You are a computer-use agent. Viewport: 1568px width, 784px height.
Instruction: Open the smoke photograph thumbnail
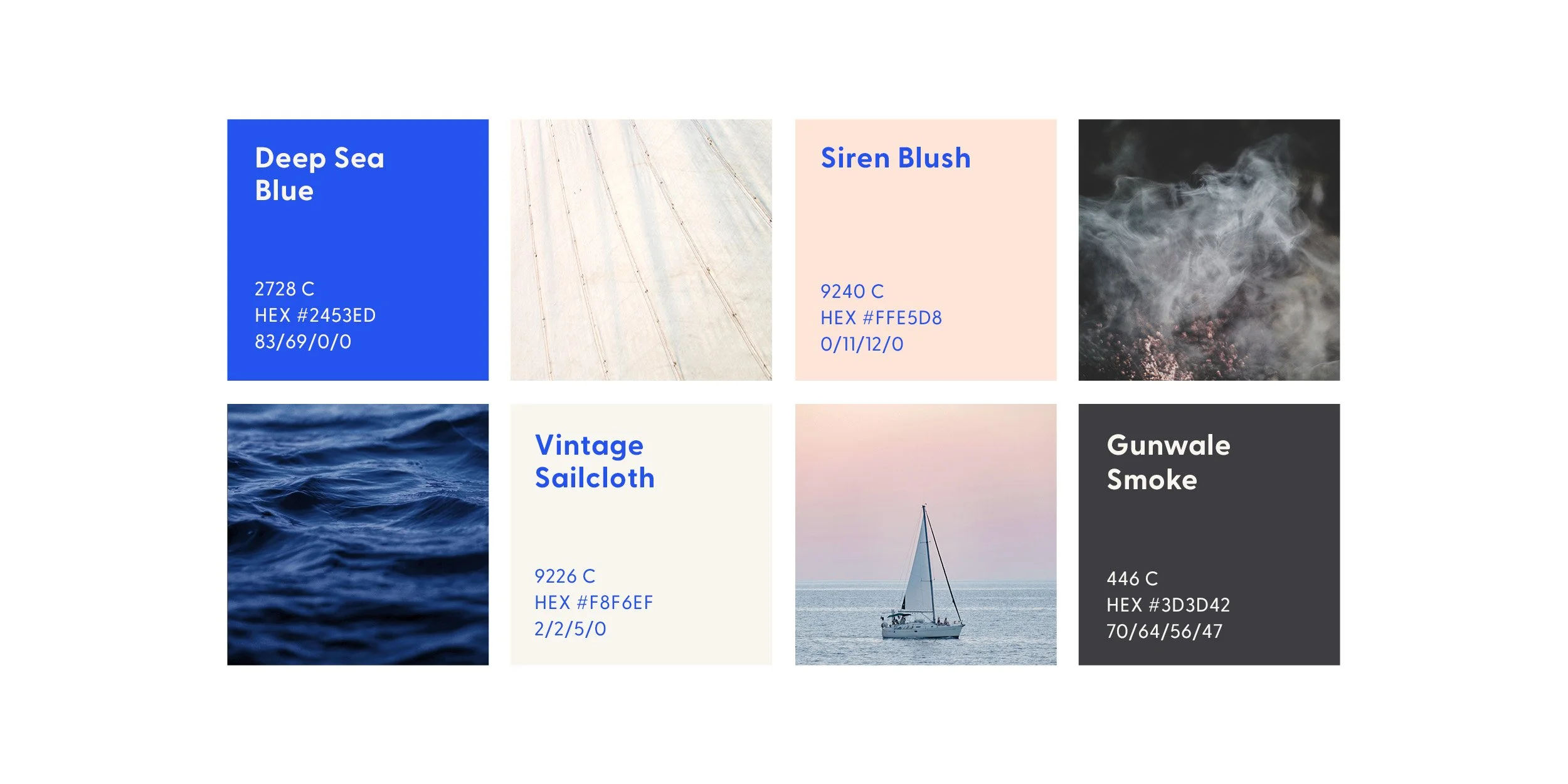pyautogui.click(x=1209, y=250)
